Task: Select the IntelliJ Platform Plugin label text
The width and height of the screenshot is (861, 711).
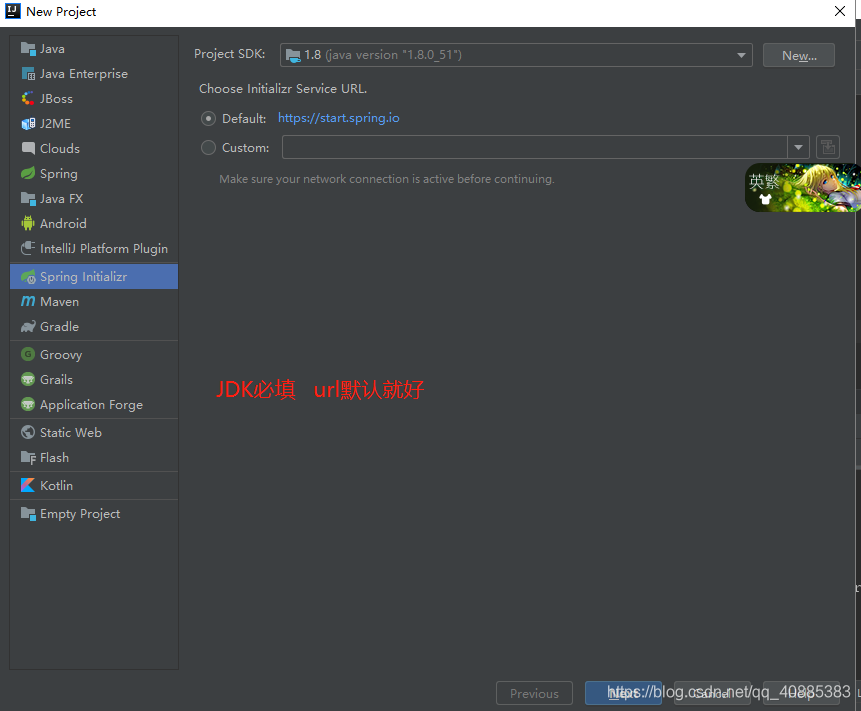Action: pos(104,249)
